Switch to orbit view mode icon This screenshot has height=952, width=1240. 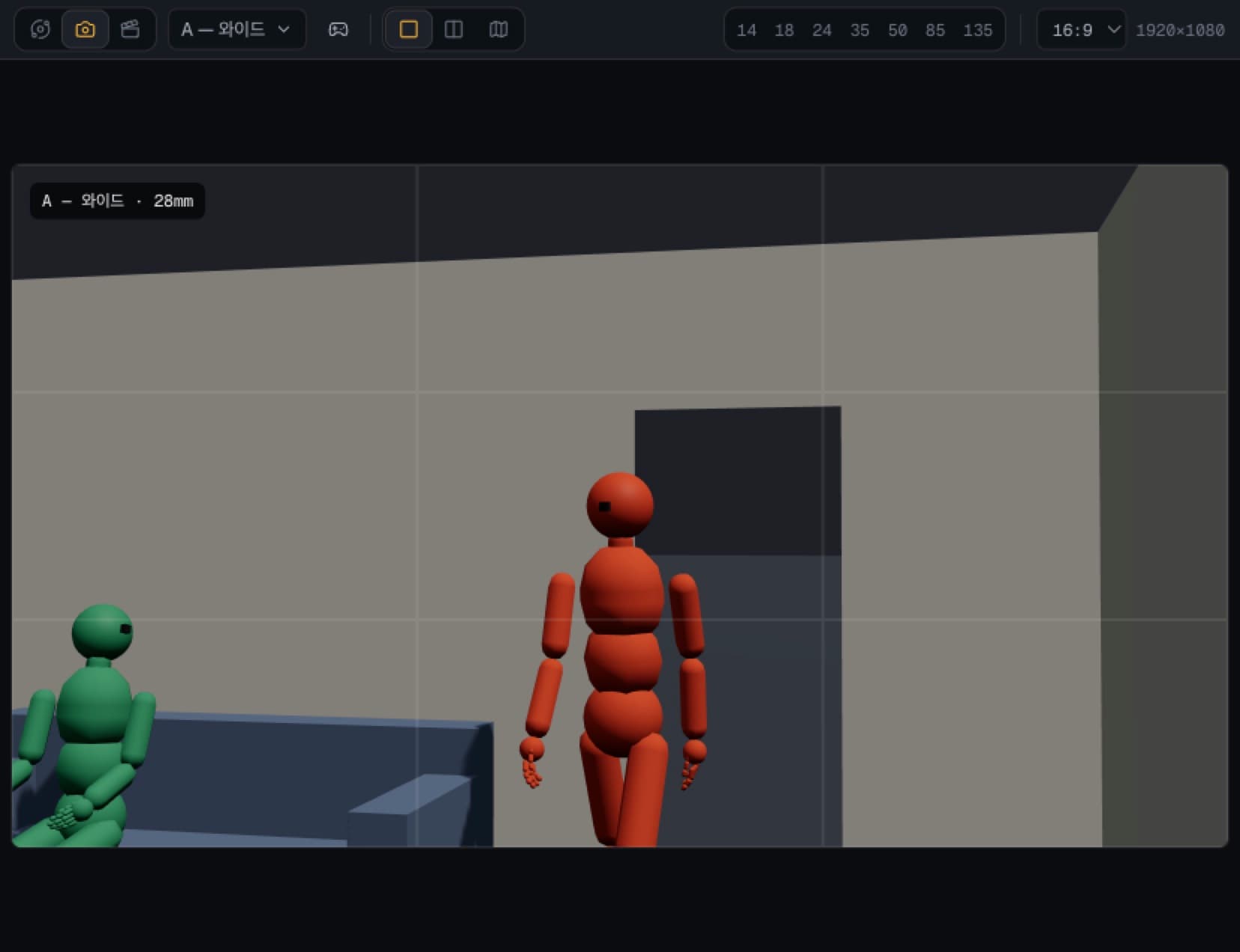point(40,29)
